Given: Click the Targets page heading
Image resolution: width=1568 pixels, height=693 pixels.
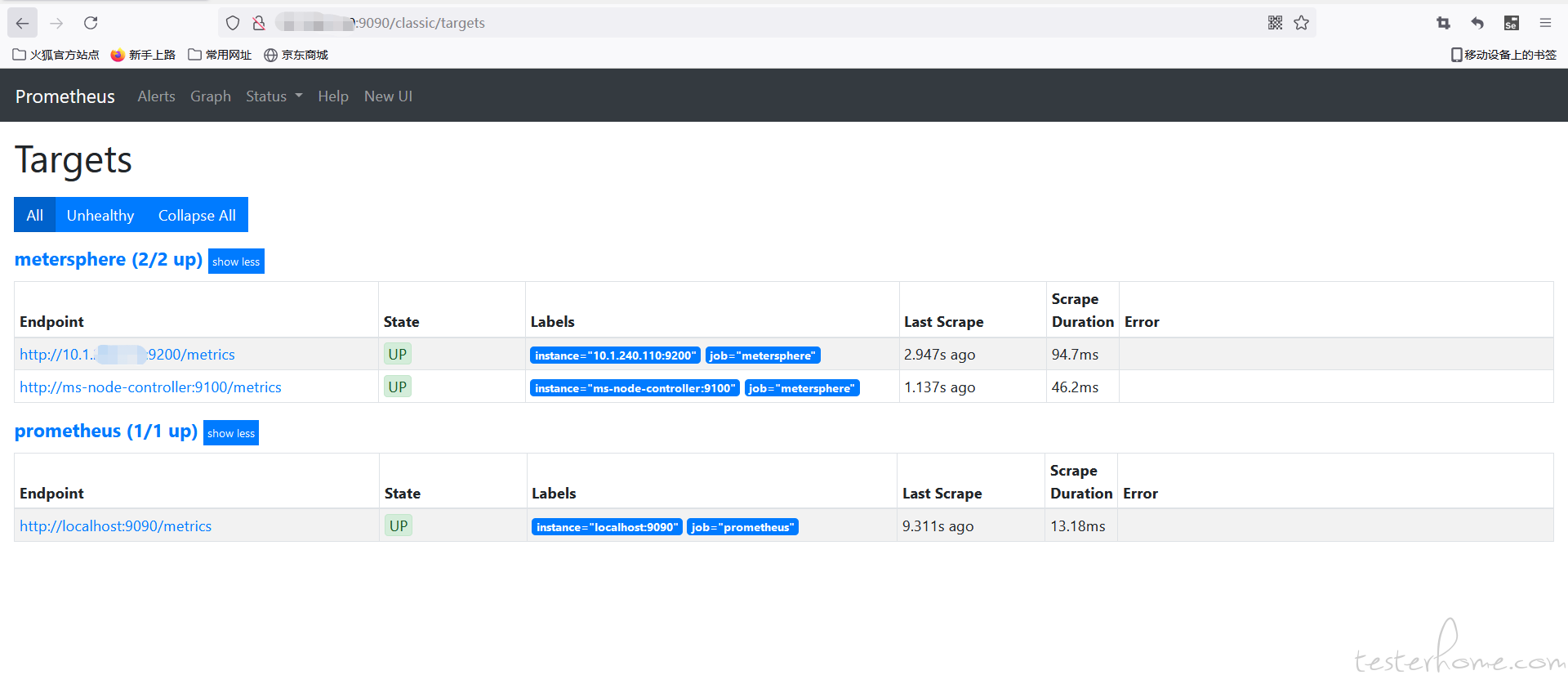Looking at the screenshot, I should 73,160.
